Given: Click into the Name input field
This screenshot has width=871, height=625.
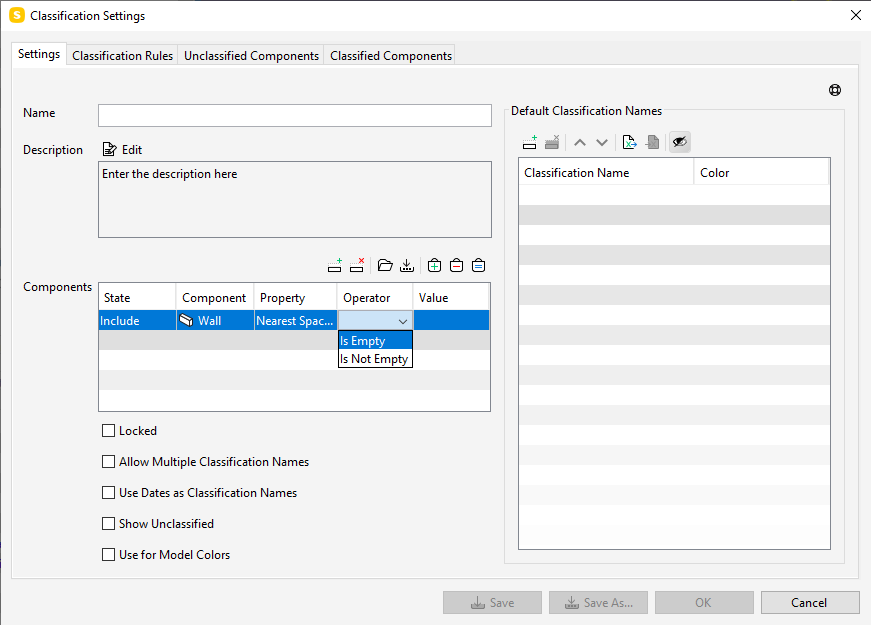Looking at the screenshot, I should pos(295,116).
